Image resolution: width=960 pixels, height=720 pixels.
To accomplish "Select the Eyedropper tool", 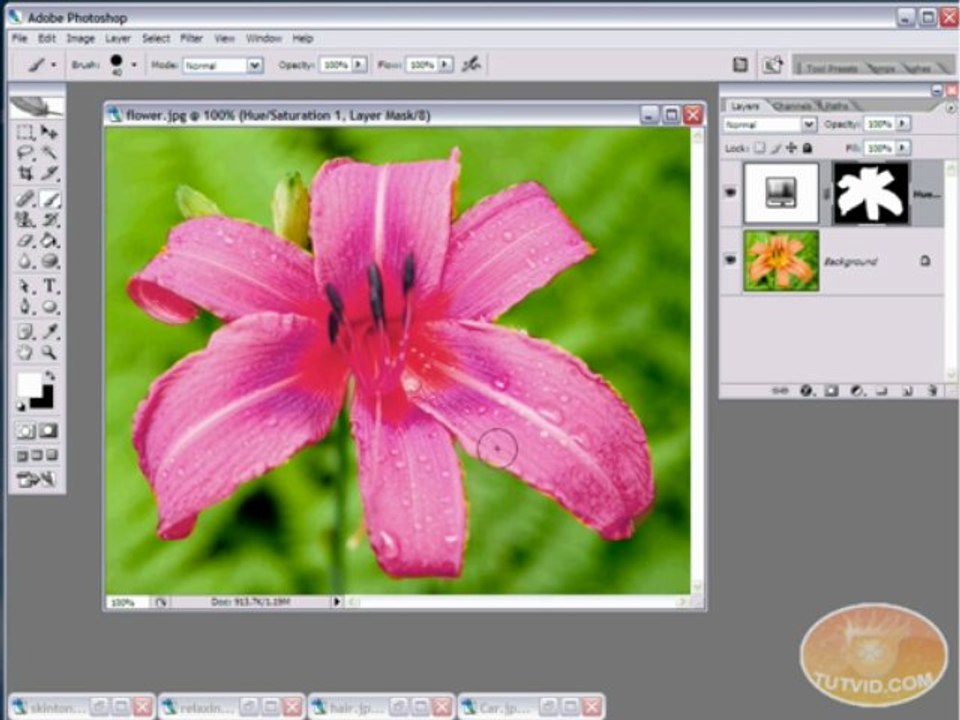I will (49, 331).
